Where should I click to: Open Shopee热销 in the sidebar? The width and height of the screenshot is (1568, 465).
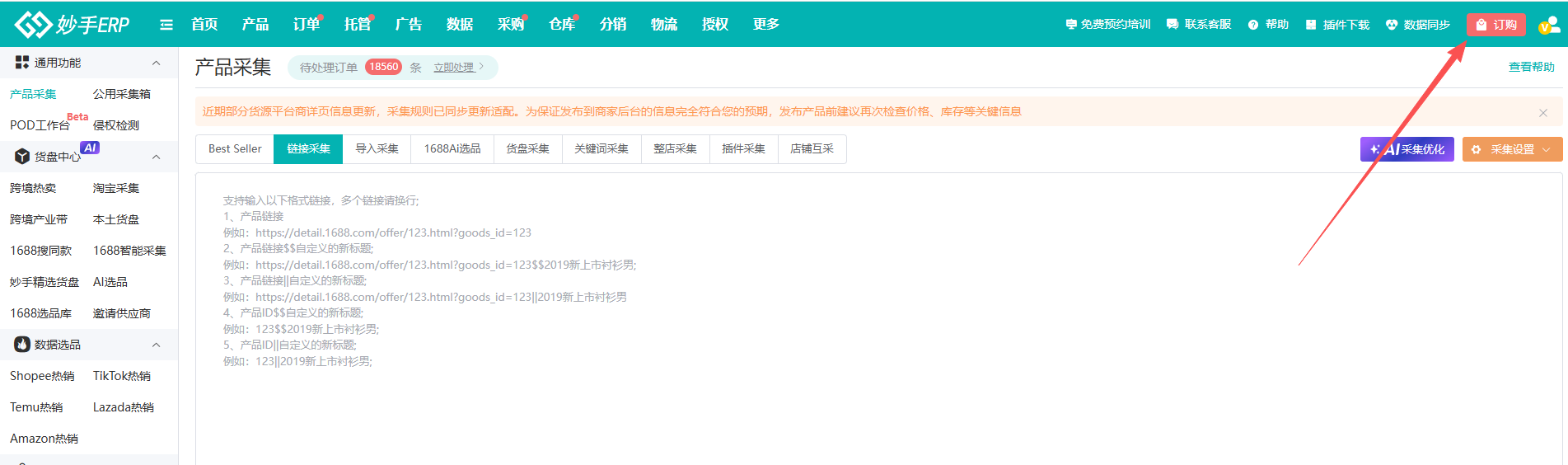point(42,376)
